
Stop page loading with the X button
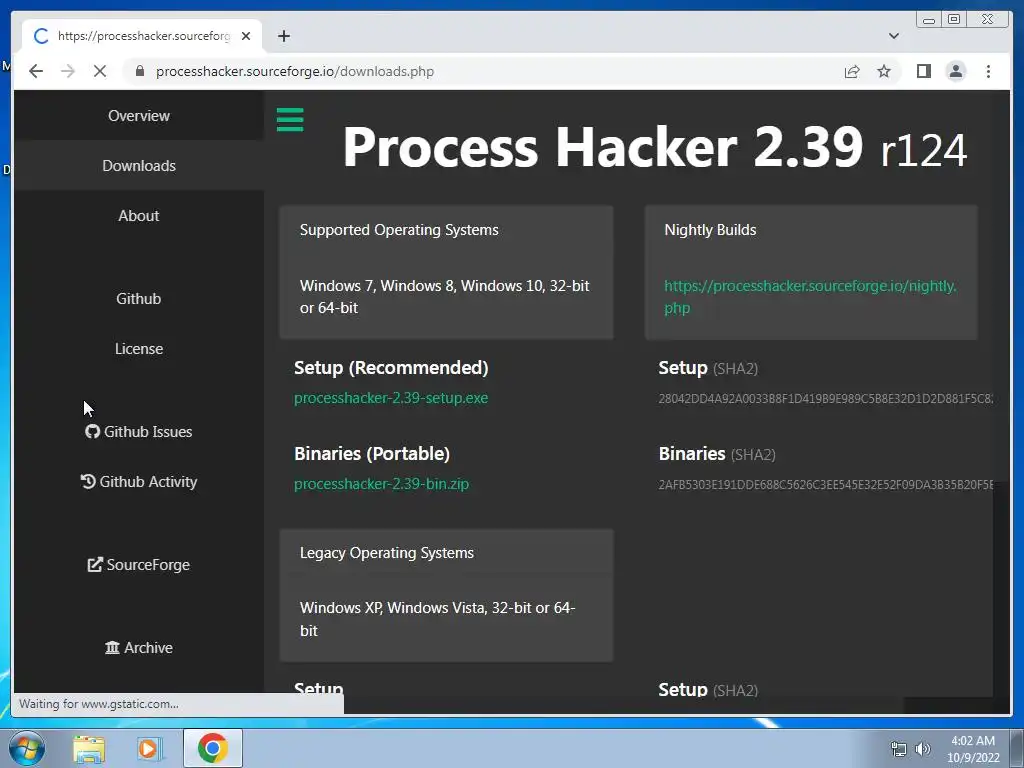[100, 71]
